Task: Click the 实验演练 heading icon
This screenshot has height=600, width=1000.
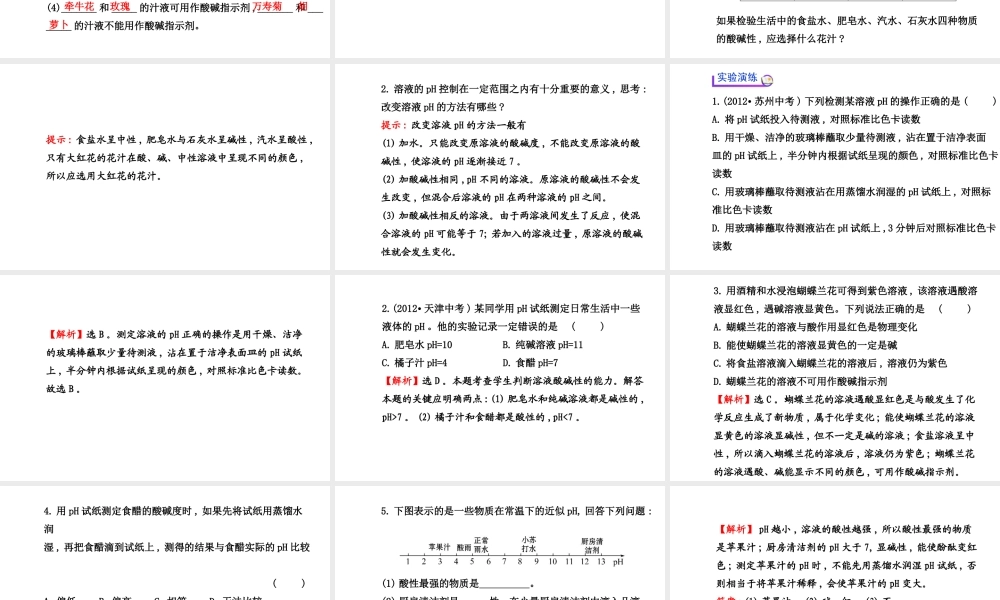Action: (767, 80)
